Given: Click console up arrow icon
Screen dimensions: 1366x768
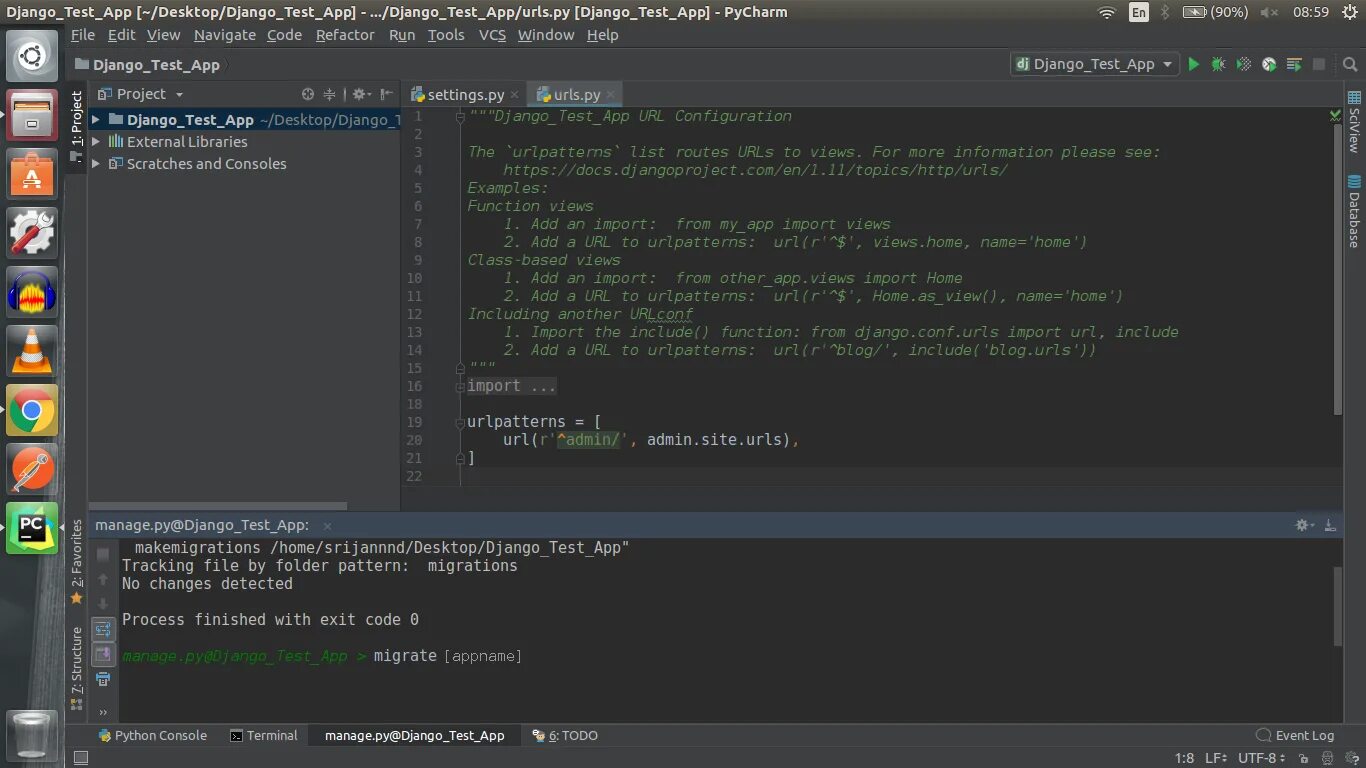Looking at the screenshot, I should pos(103,579).
